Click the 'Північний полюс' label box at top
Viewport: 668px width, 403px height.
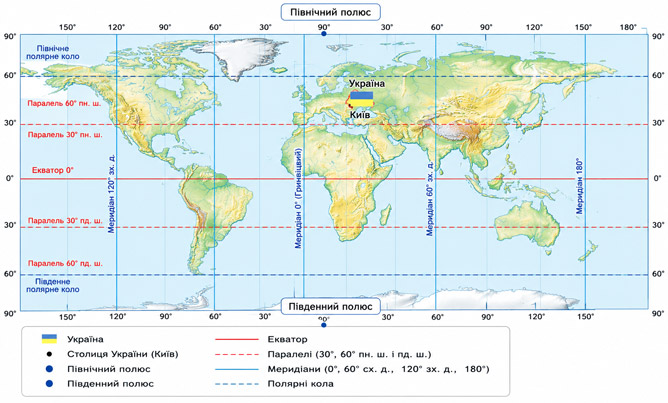click(331, 12)
